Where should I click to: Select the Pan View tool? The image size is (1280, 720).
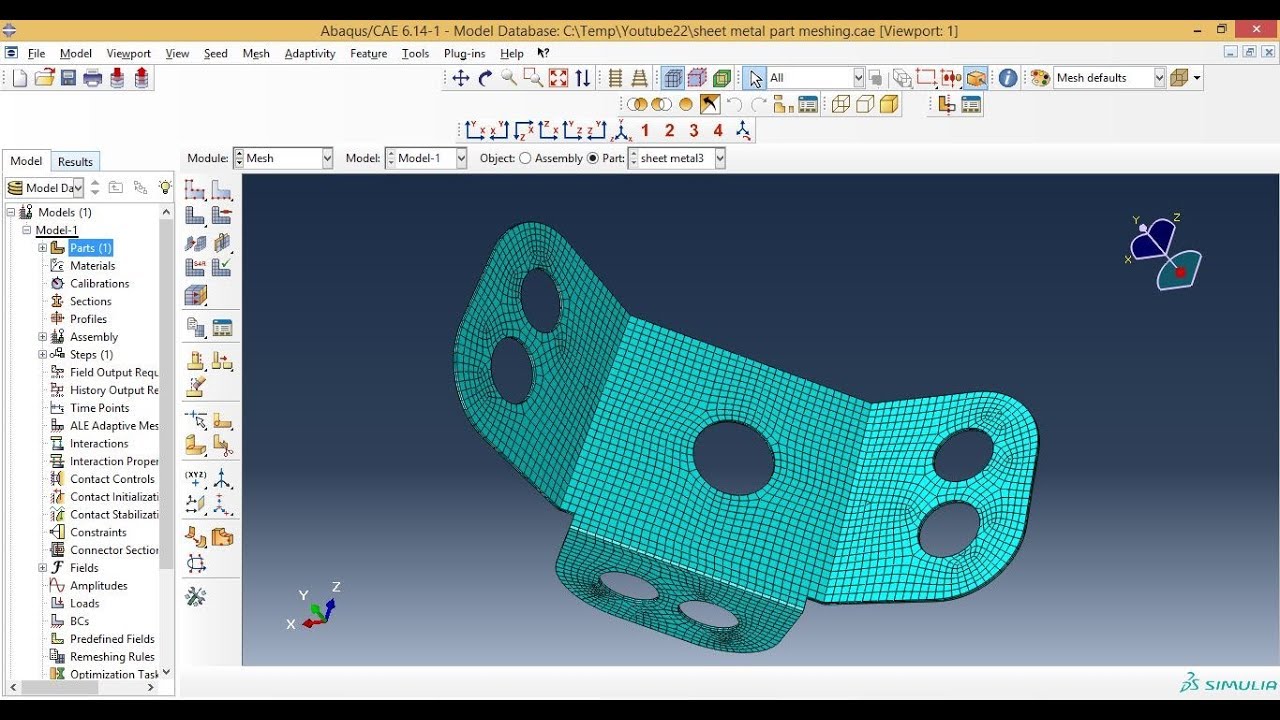tap(461, 78)
